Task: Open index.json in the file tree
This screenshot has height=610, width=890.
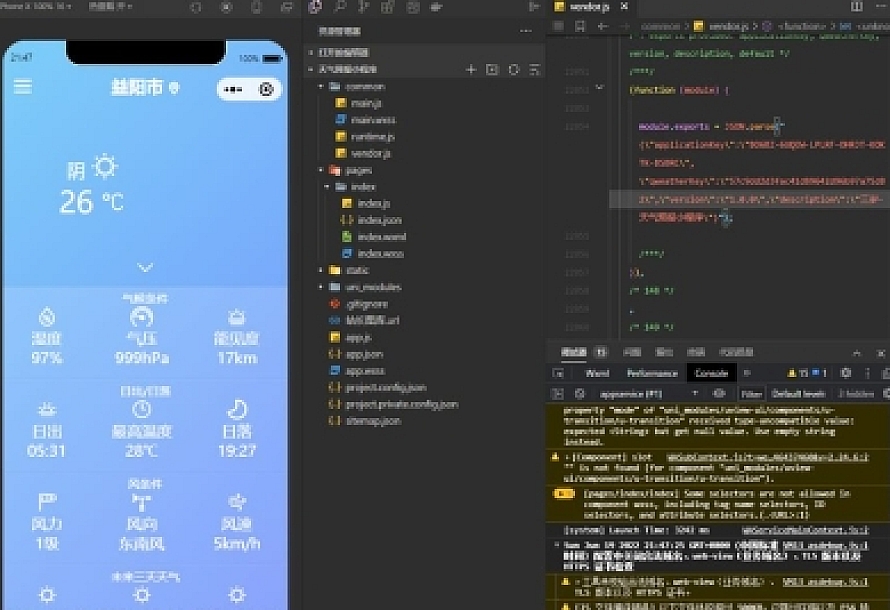Action: 379,220
